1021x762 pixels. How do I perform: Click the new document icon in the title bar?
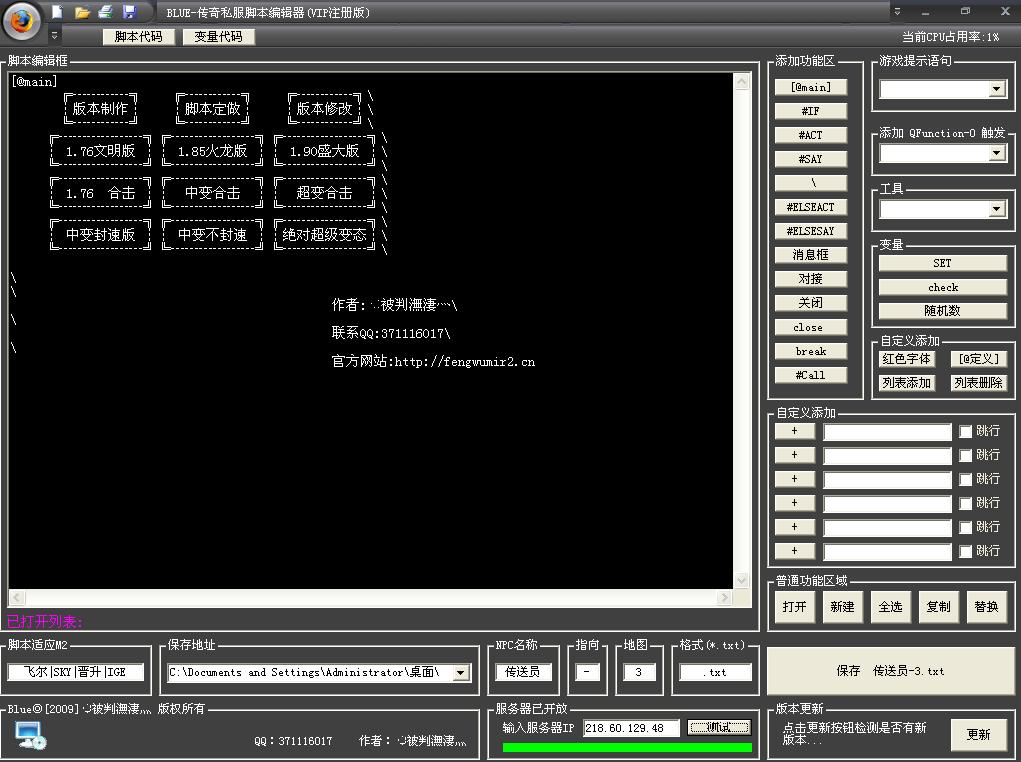pos(58,12)
